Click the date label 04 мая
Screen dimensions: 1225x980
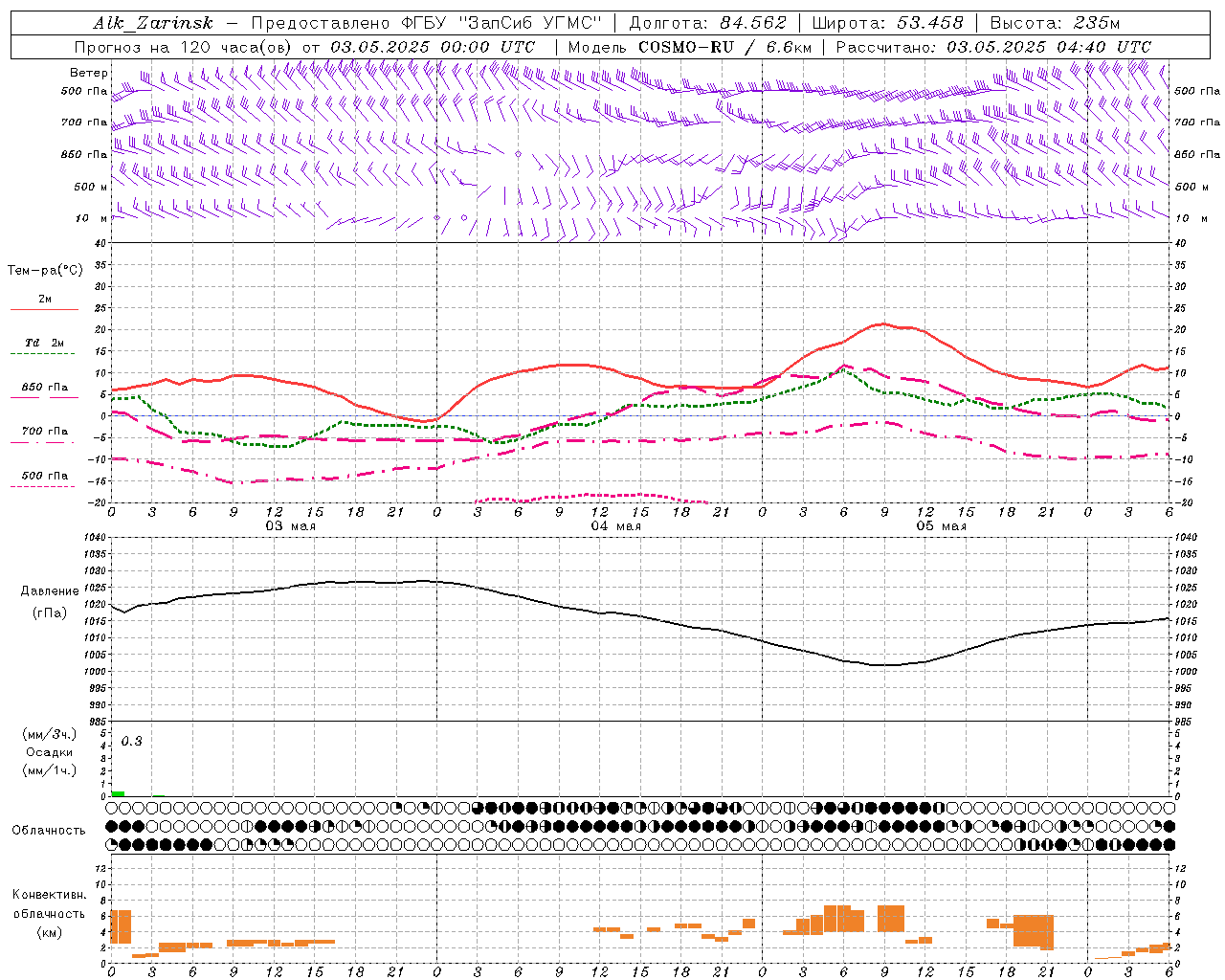[x=615, y=526]
